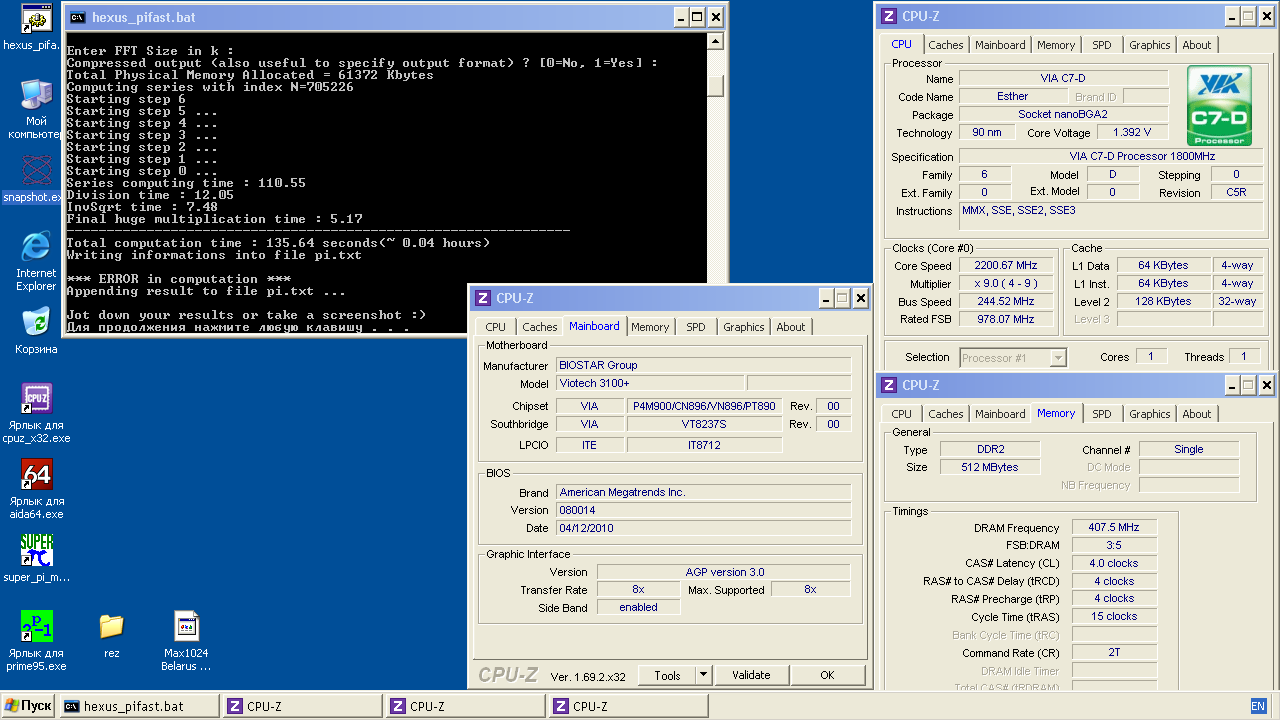The width and height of the screenshot is (1280, 720).
Task: Switch to CPU tab in Mainboard window
Action: pyautogui.click(x=495, y=327)
